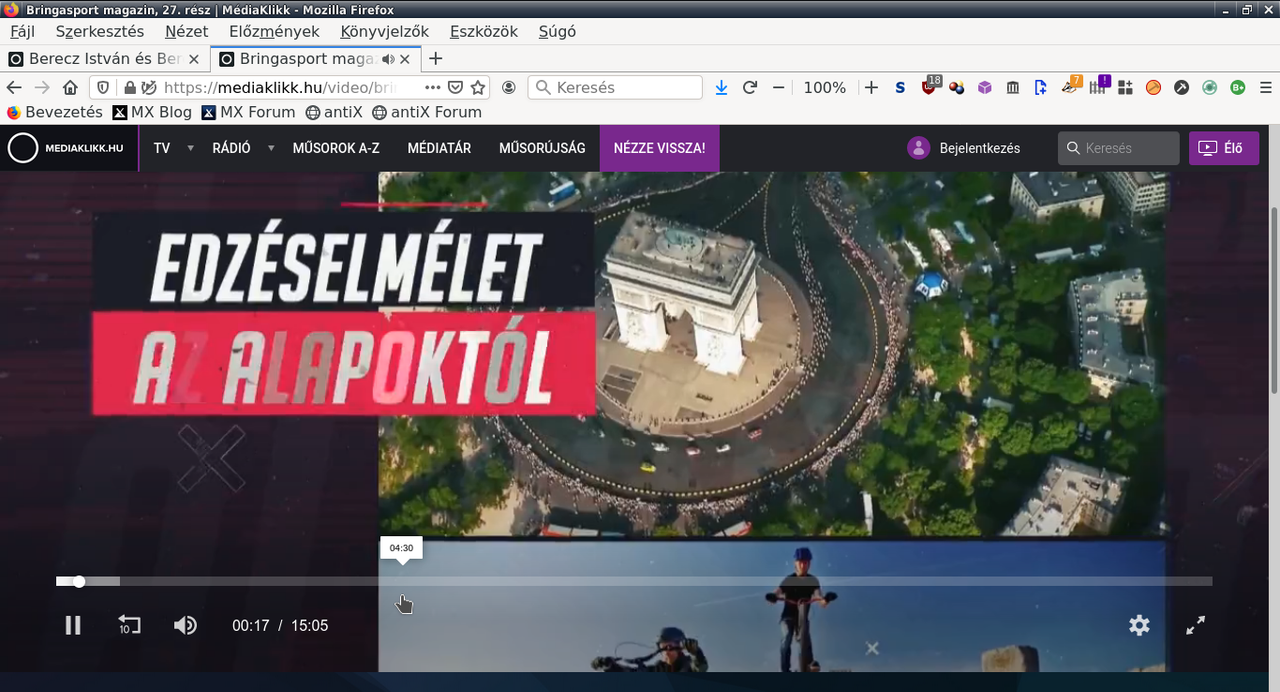Click the Firefox Keresés search box
The width and height of the screenshot is (1280, 692).
click(x=615, y=87)
